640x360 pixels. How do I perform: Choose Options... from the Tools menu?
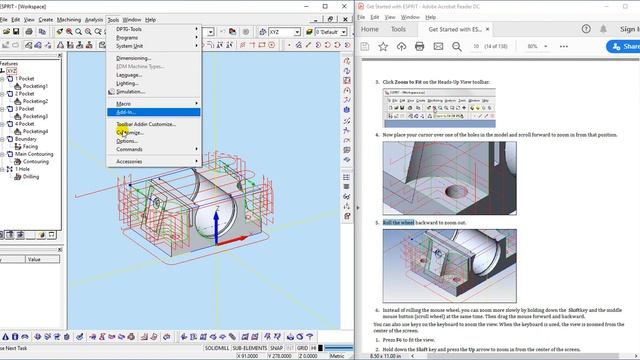point(153,141)
